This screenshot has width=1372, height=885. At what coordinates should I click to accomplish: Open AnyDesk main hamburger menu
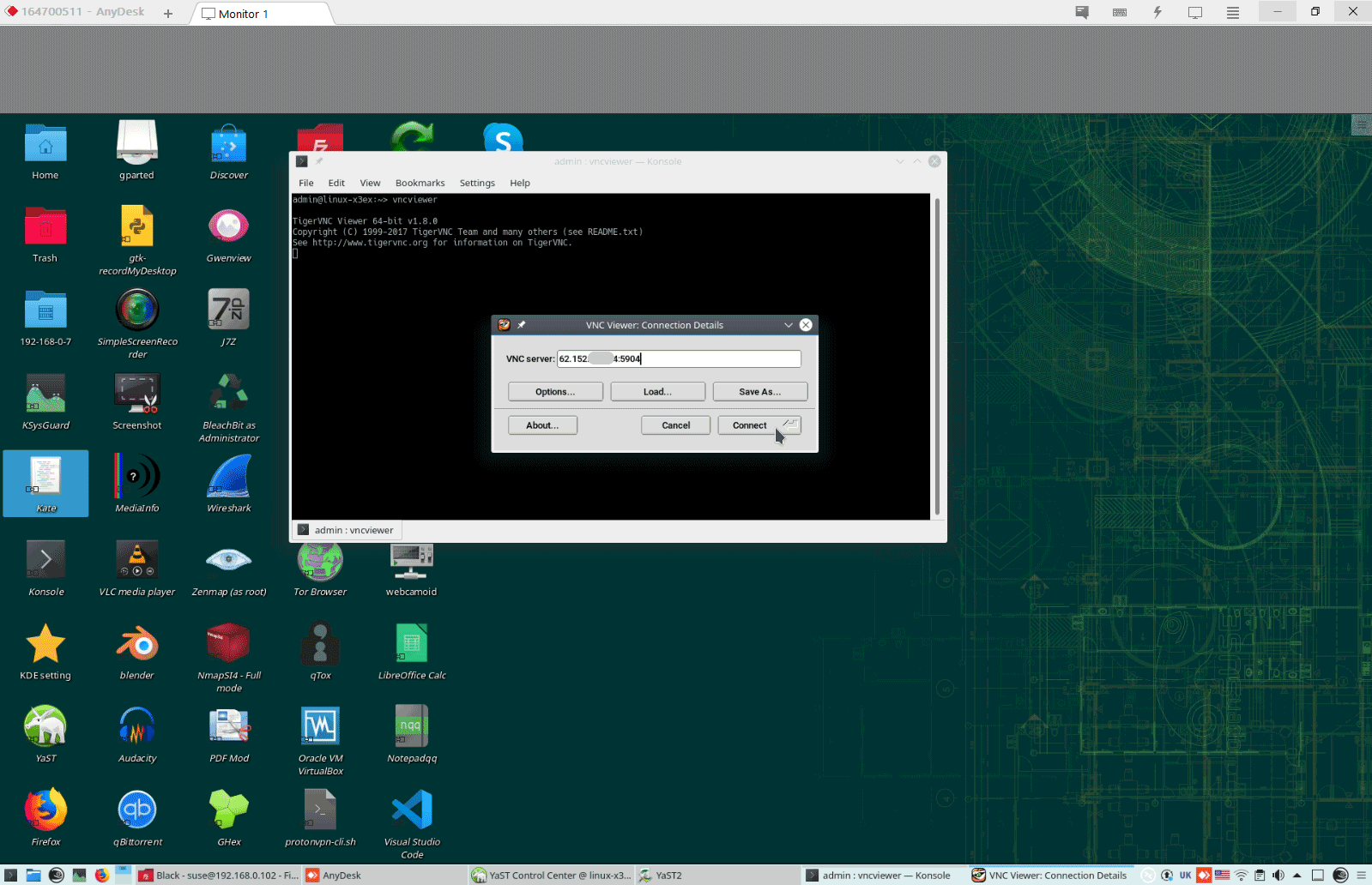coord(1233,13)
